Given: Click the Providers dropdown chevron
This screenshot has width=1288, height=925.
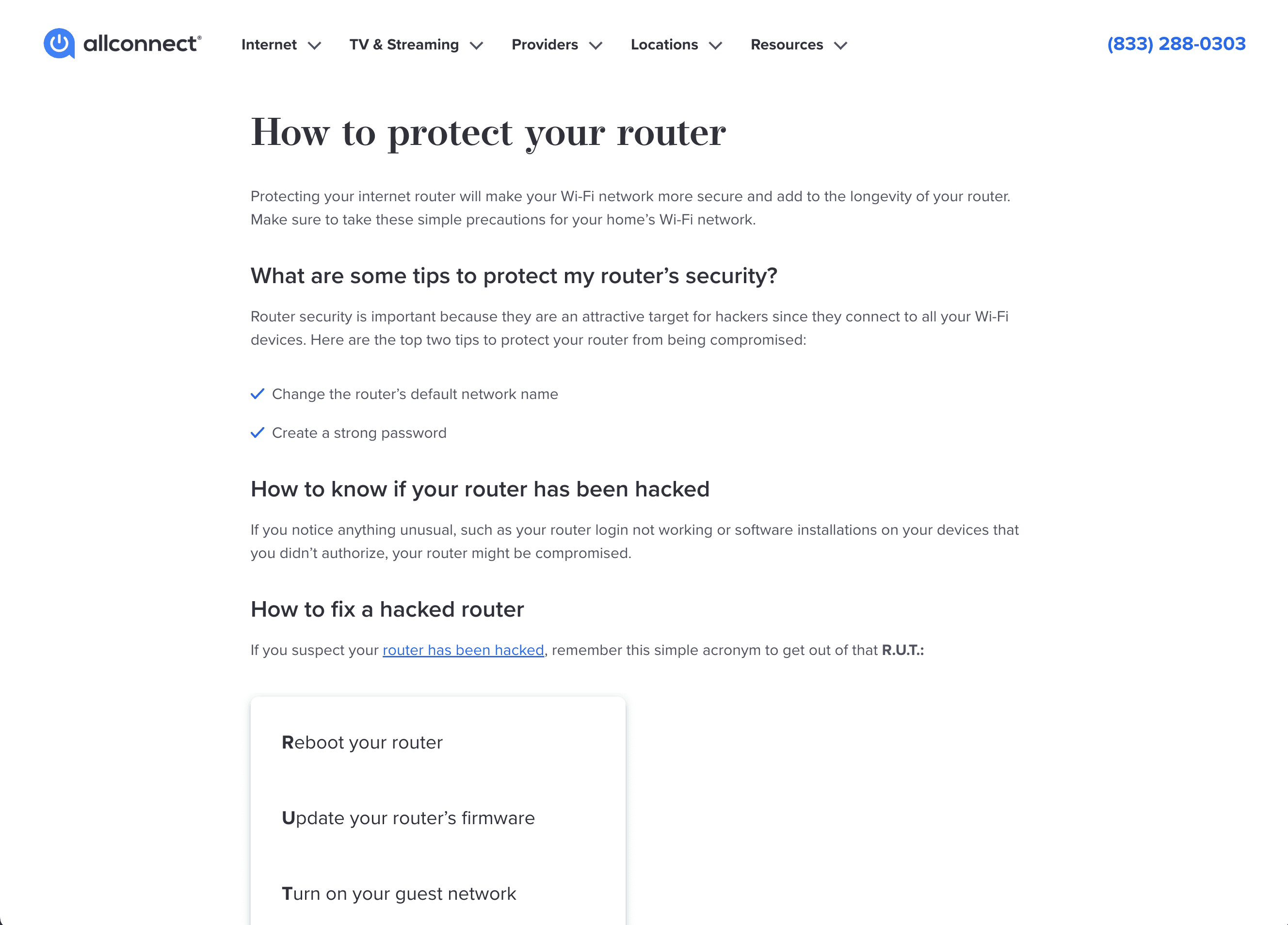Looking at the screenshot, I should 595,46.
